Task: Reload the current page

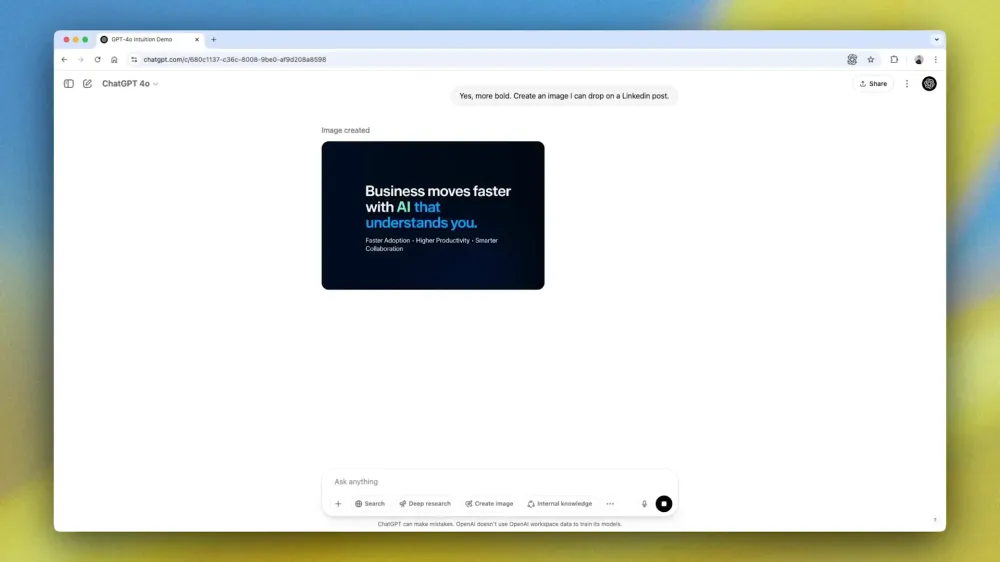Action: point(98,59)
